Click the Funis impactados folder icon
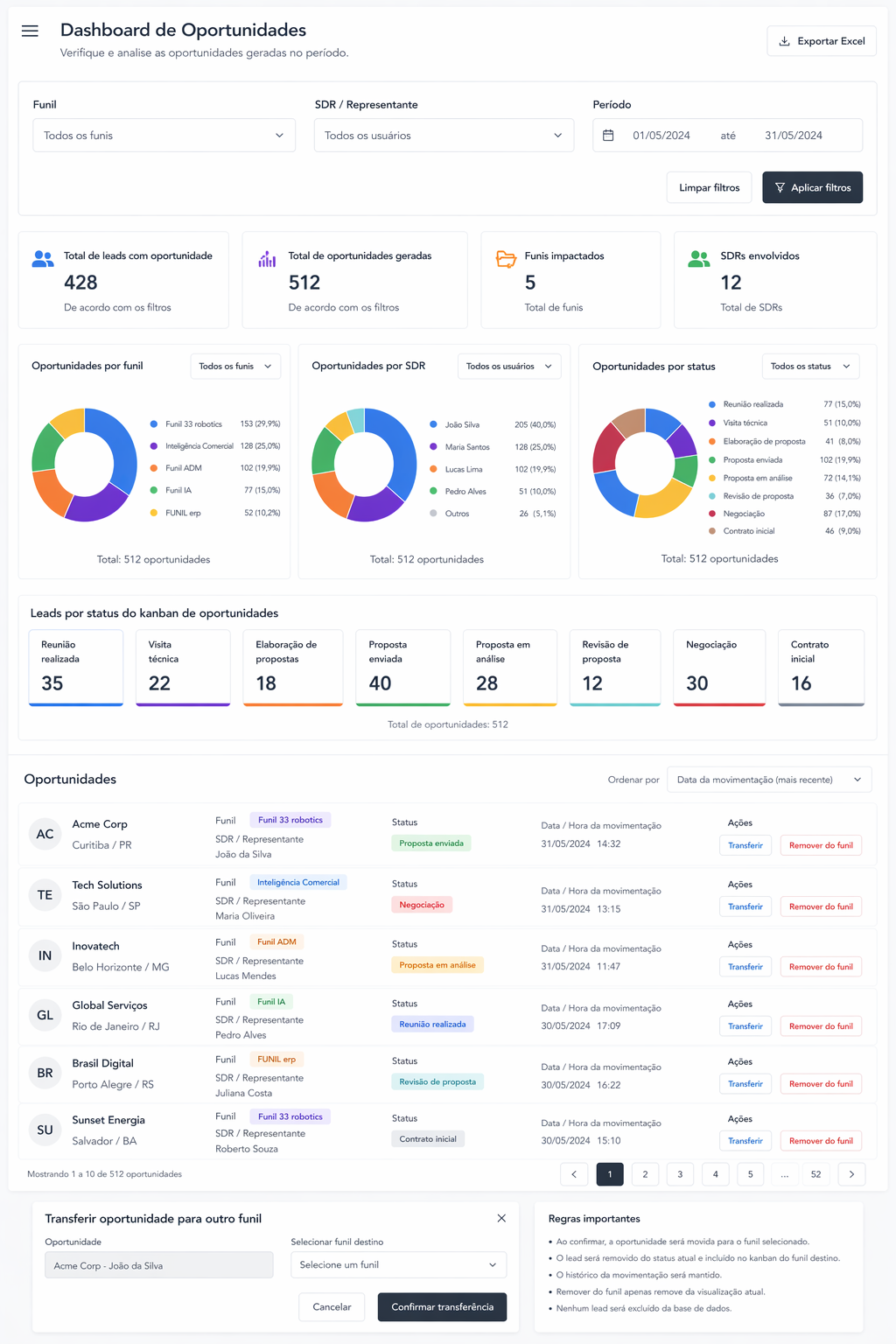The height and width of the screenshot is (1344, 896). tap(506, 259)
